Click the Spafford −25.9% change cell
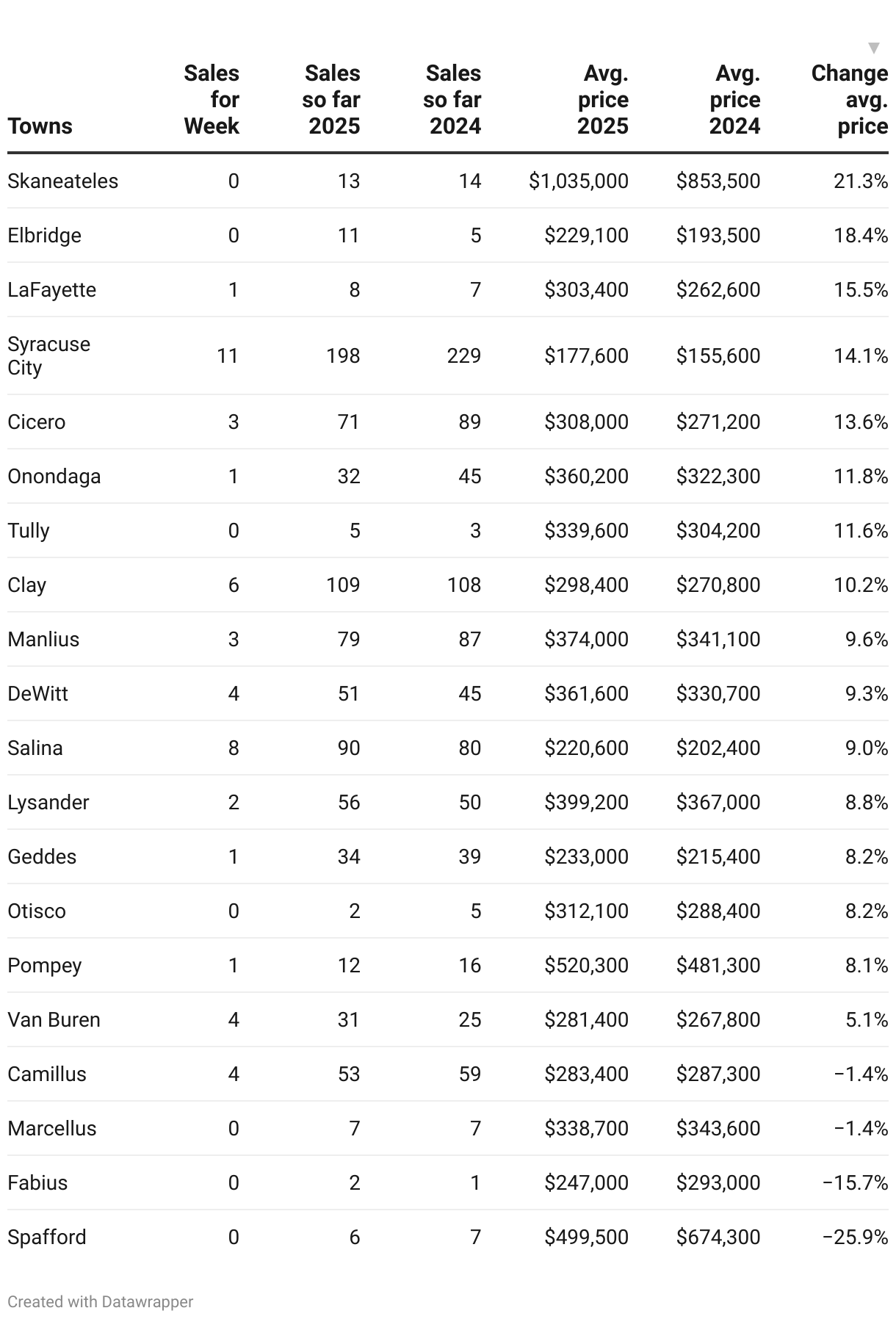 coord(855,1237)
